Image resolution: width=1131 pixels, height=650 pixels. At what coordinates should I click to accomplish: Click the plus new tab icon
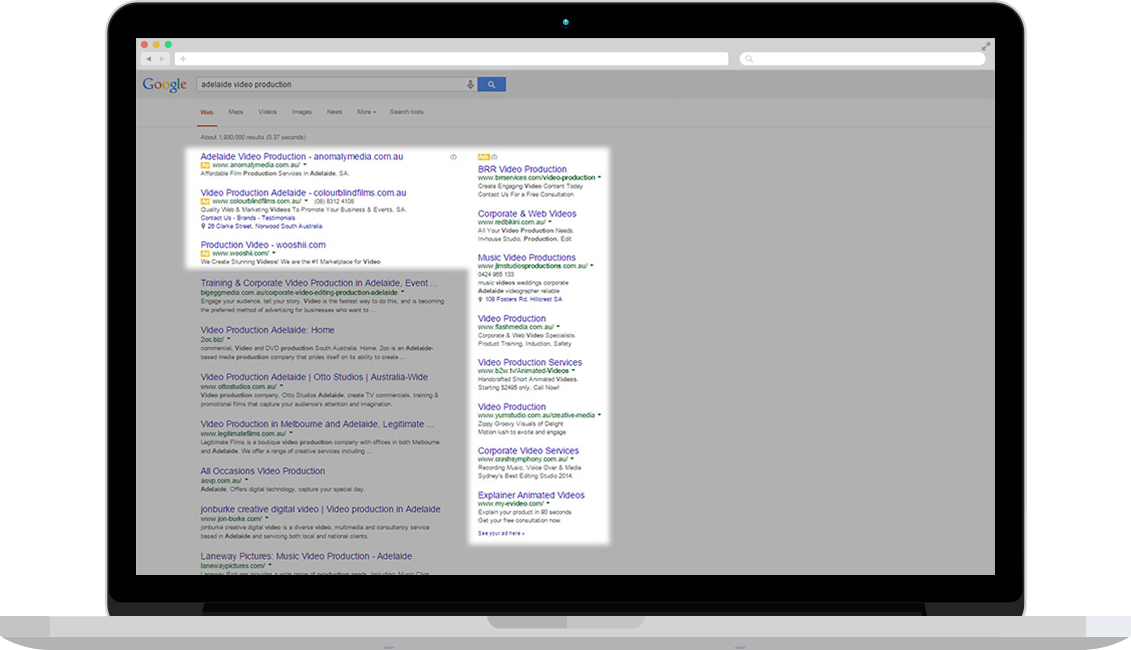click(183, 59)
